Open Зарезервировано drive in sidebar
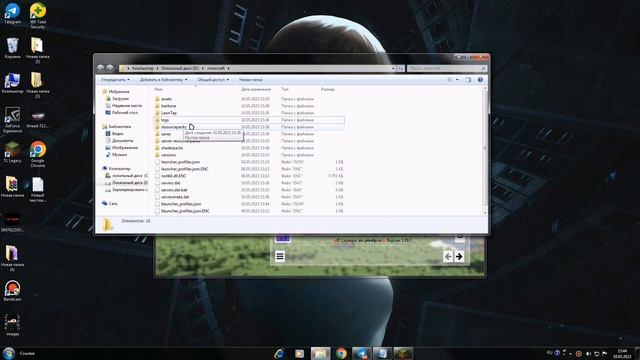The width and height of the screenshot is (640, 360). pos(126,190)
